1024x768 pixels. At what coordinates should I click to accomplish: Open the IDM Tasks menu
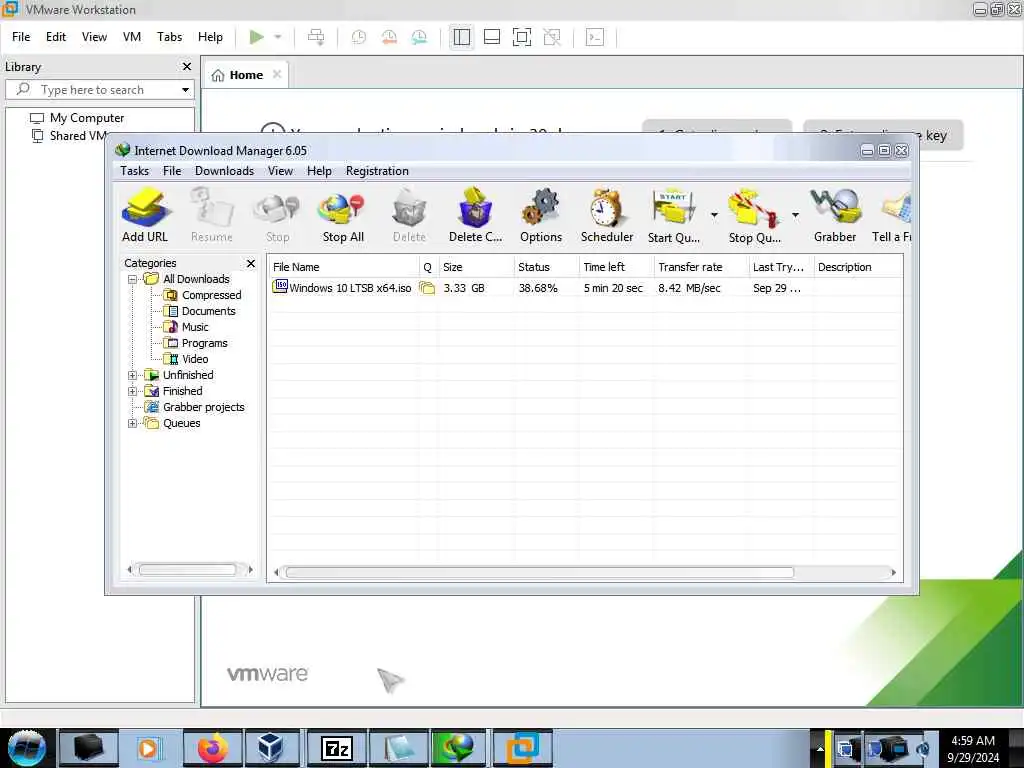point(135,171)
